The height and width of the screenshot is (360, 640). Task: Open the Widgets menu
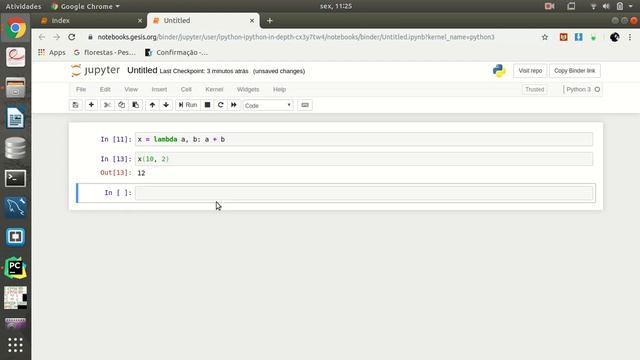248,89
